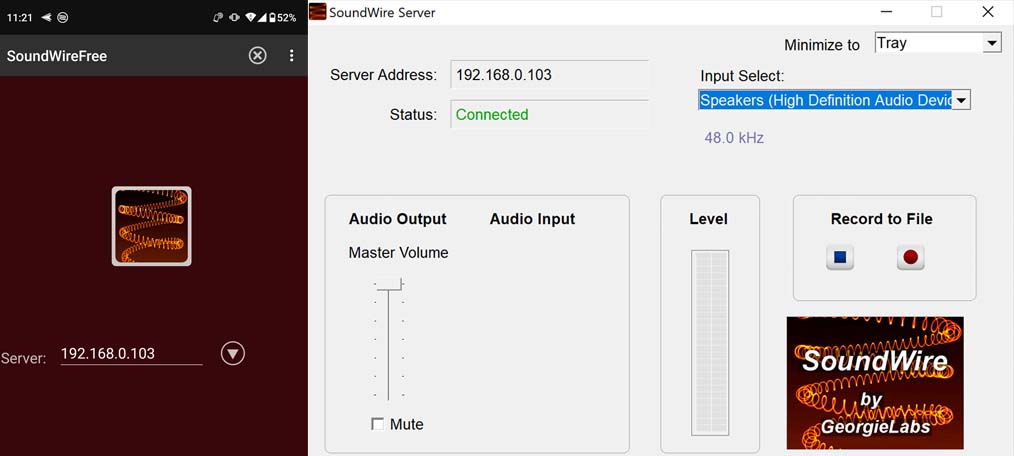
Task: Tap the SoundWire coil connect button on phone
Action: [x=151, y=226]
